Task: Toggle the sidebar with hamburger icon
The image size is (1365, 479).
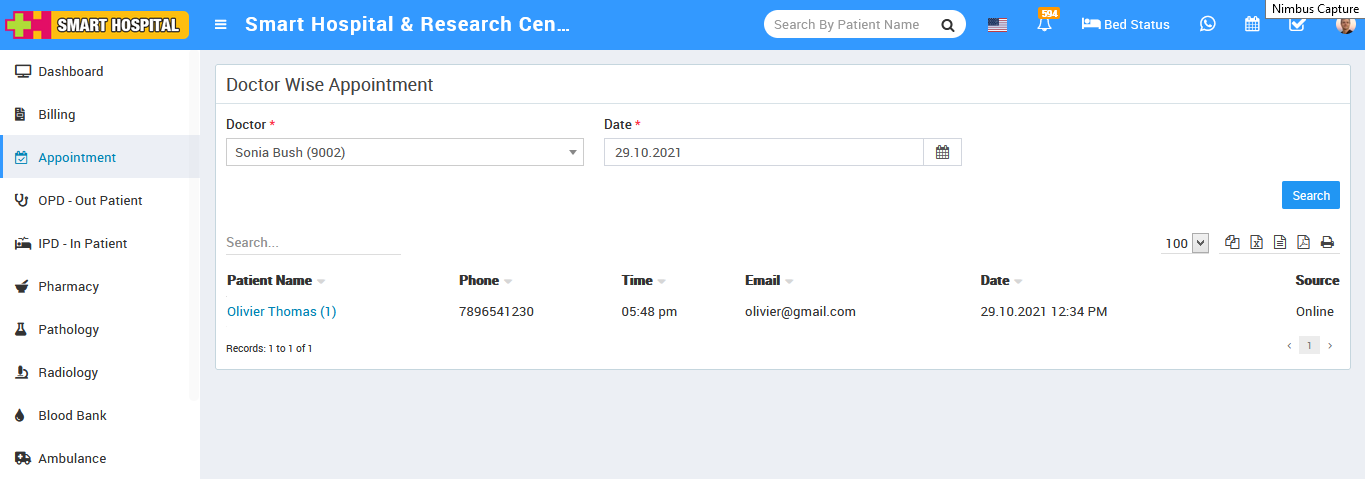Action: pos(221,24)
